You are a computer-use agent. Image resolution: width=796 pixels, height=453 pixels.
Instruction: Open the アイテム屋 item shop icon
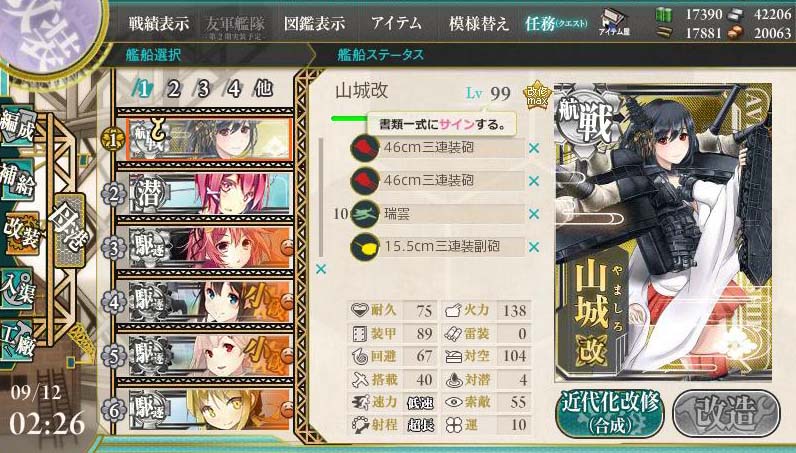click(614, 22)
